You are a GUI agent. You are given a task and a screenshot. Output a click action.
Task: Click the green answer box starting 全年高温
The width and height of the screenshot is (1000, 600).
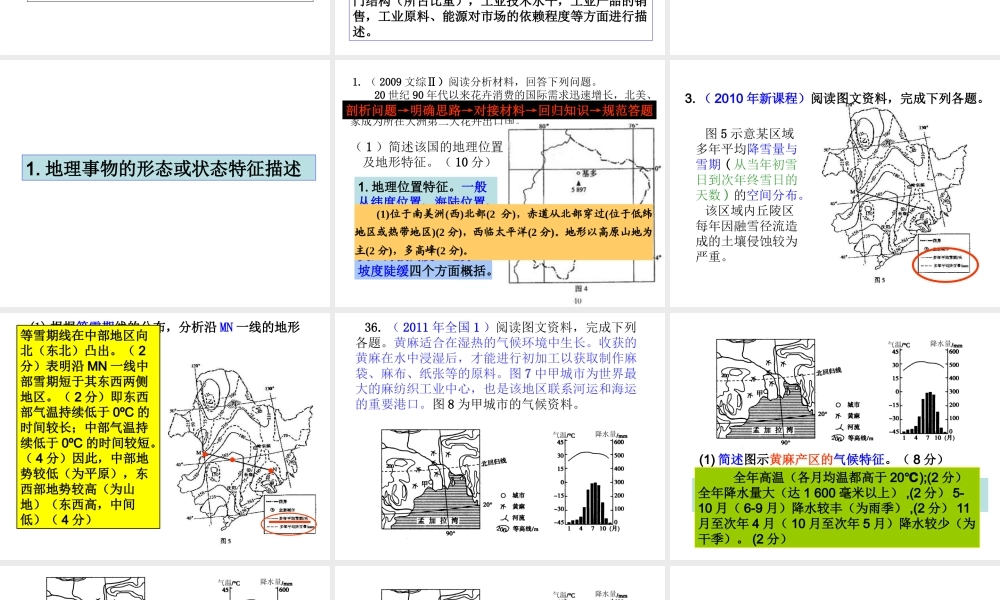pyautogui.click(x=837, y=508)
